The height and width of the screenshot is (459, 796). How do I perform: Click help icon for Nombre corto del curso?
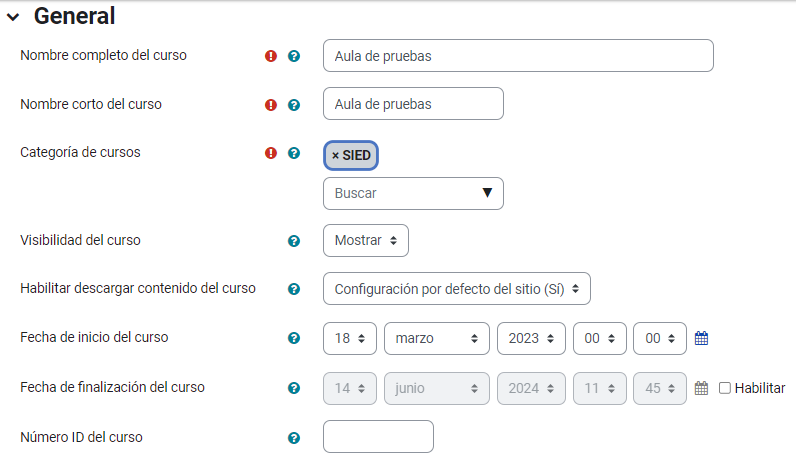tap(294, 105)
